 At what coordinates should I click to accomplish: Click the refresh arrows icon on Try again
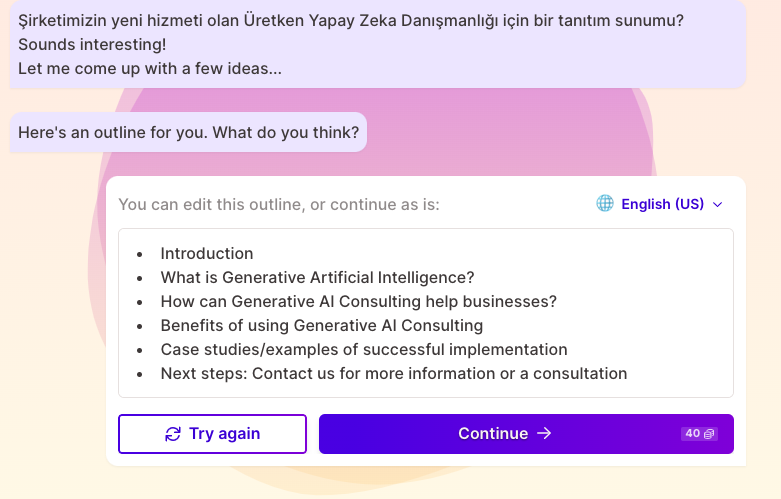173,434
